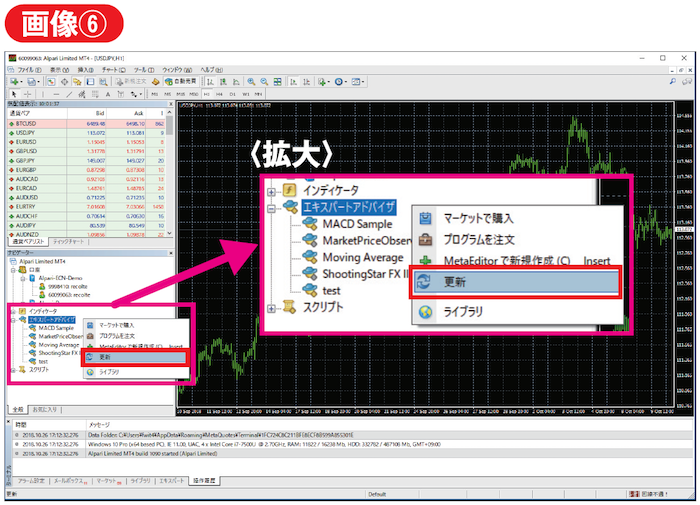Click the tile windows icon

(278, 82)
